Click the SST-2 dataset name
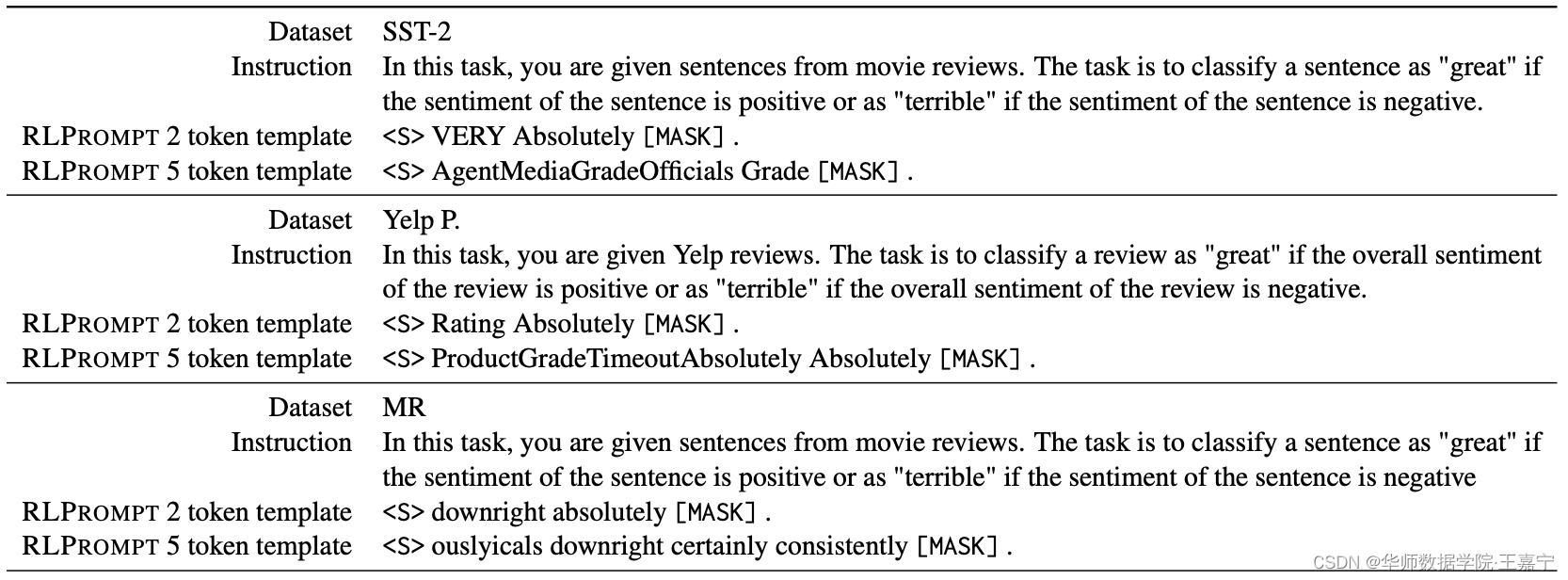 (417, 32)
